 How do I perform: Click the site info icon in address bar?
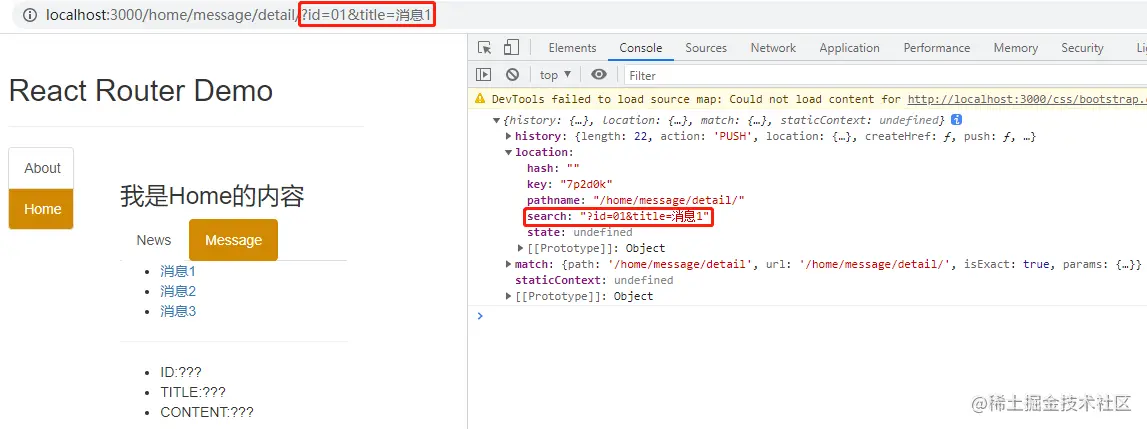pos(29,15)
